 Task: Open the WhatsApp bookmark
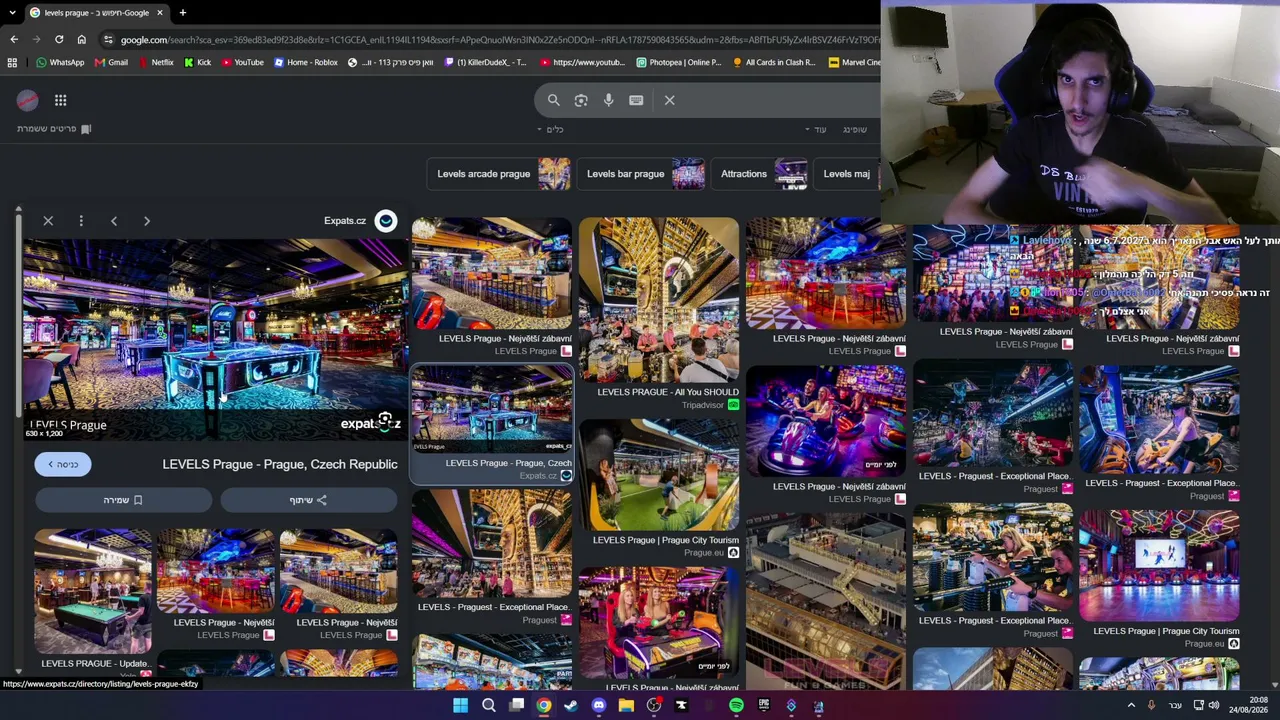[x=60, y=62]
